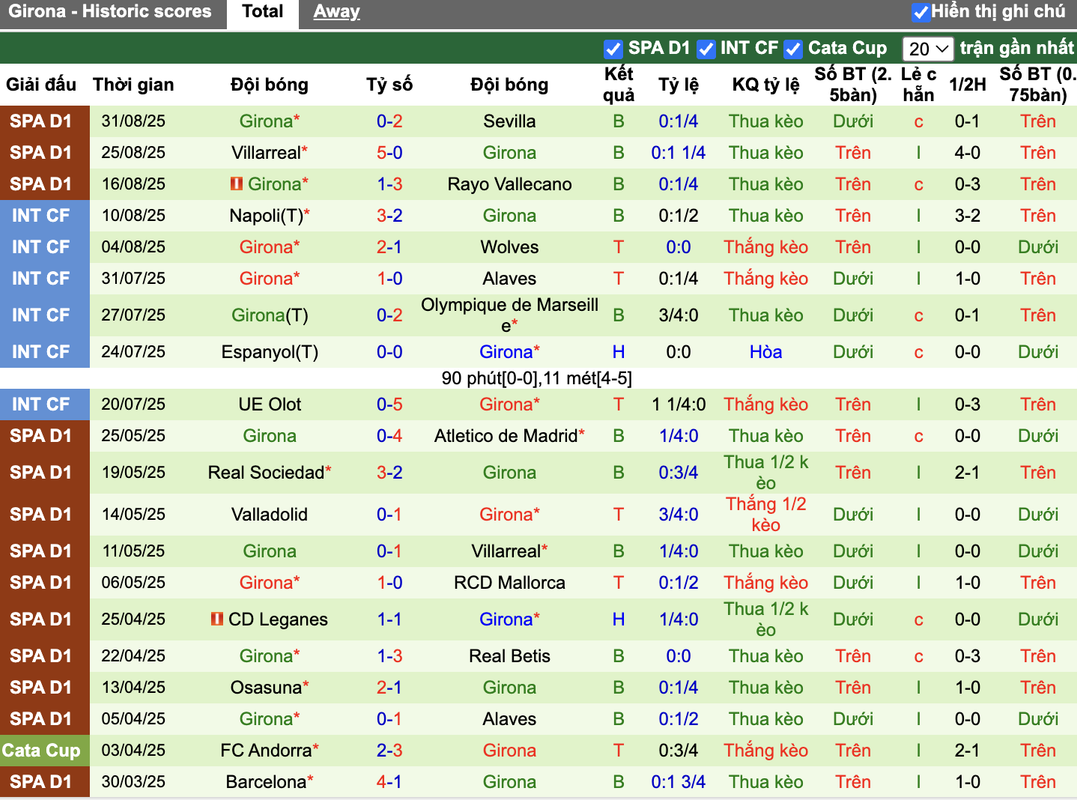
Task: Toggle the Hiển thị ghi chú checkbox
Action: point(920,12)
